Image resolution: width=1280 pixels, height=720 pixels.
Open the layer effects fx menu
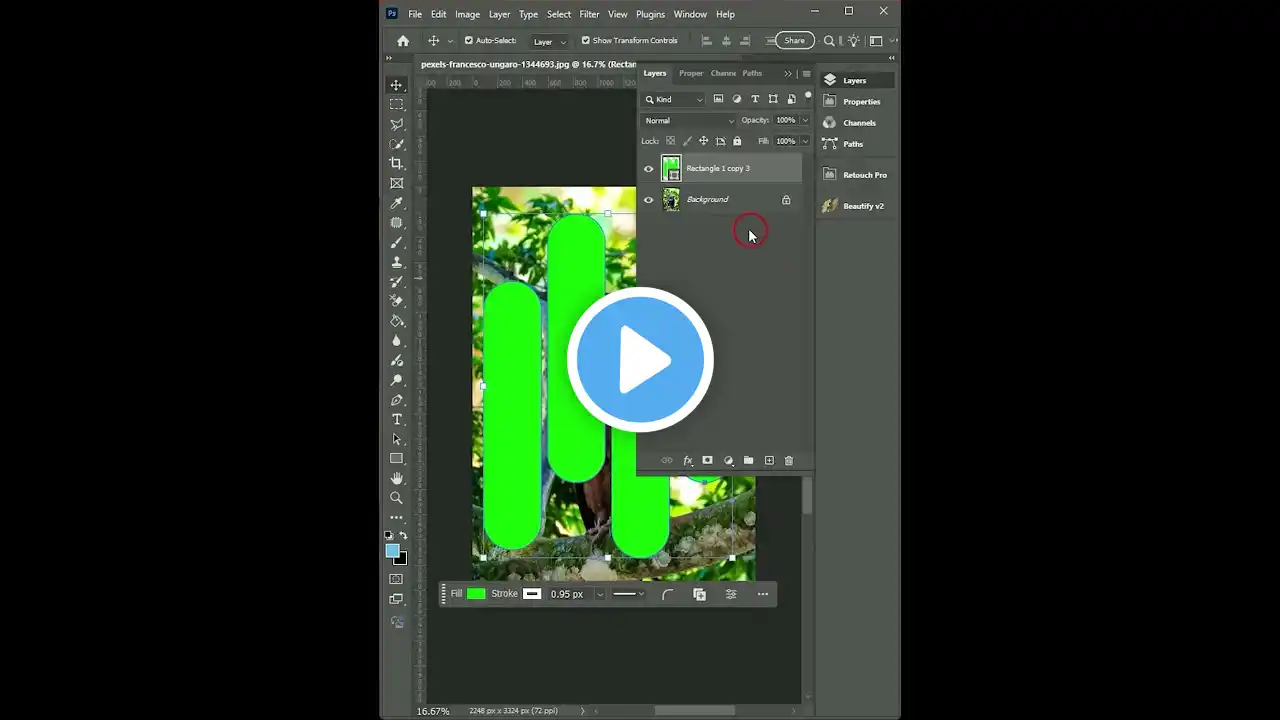click(x=687, y=460)
